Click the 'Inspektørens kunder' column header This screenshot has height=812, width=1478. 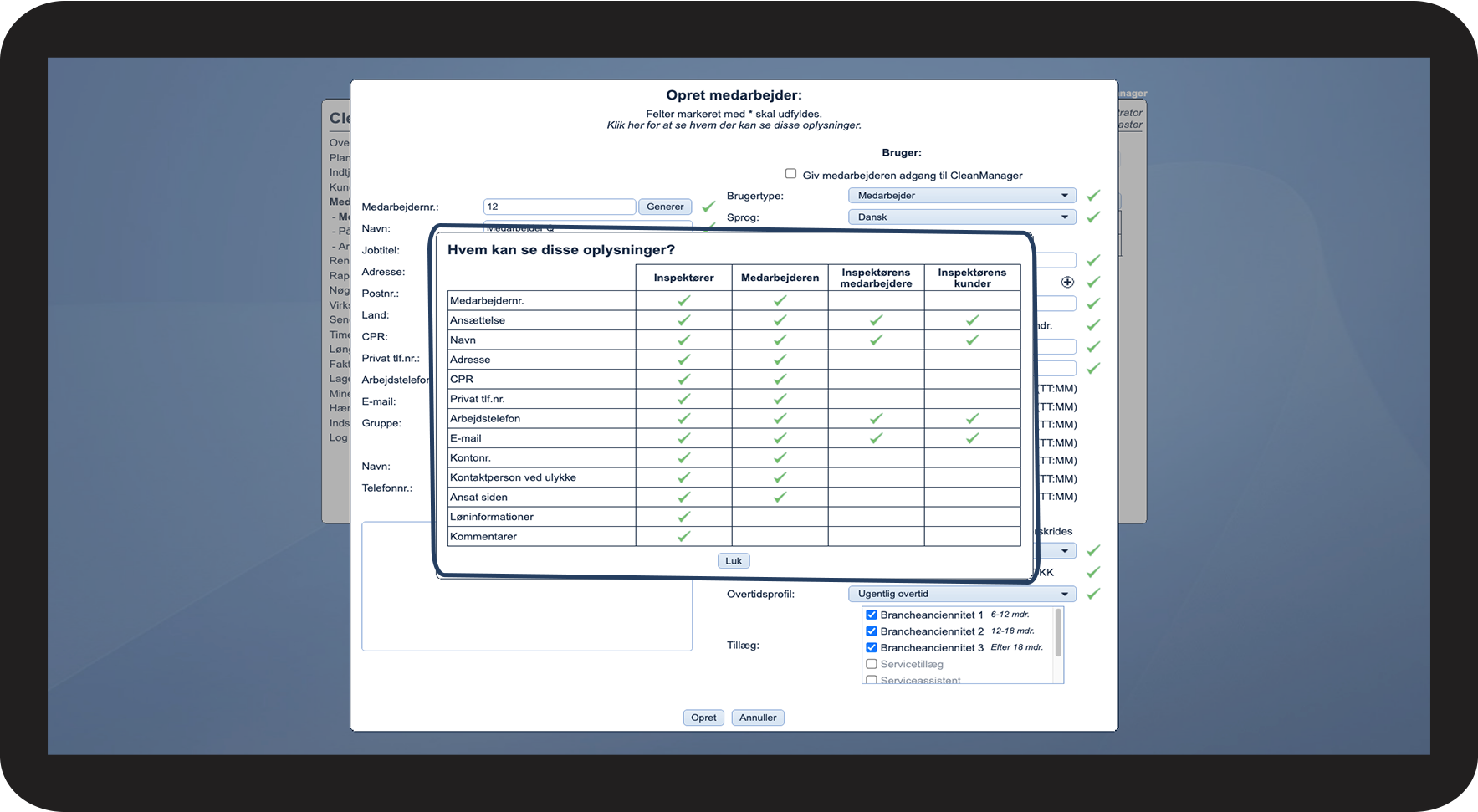point(972,278)
